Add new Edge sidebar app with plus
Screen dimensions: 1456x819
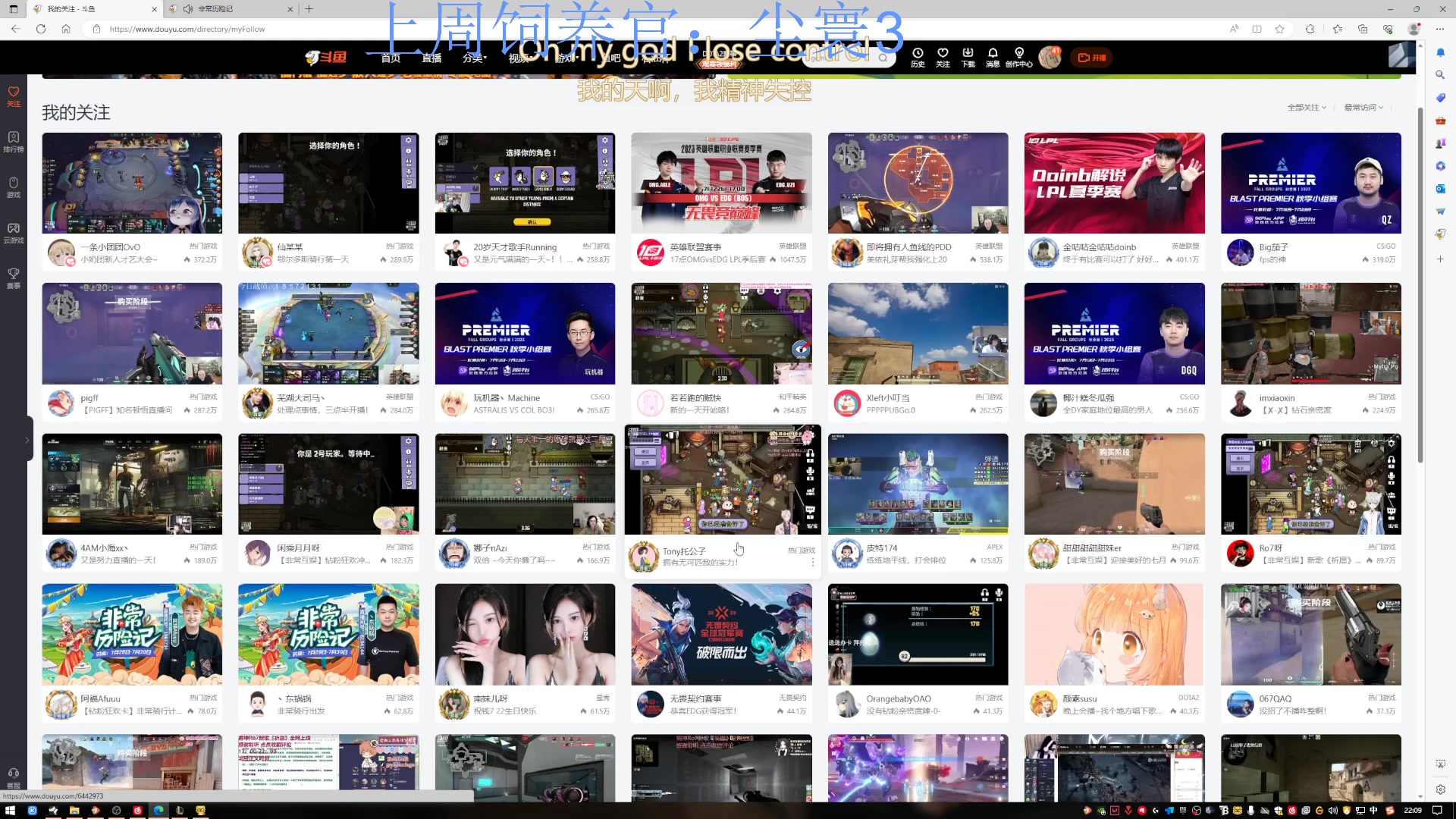pos(1440,259)
